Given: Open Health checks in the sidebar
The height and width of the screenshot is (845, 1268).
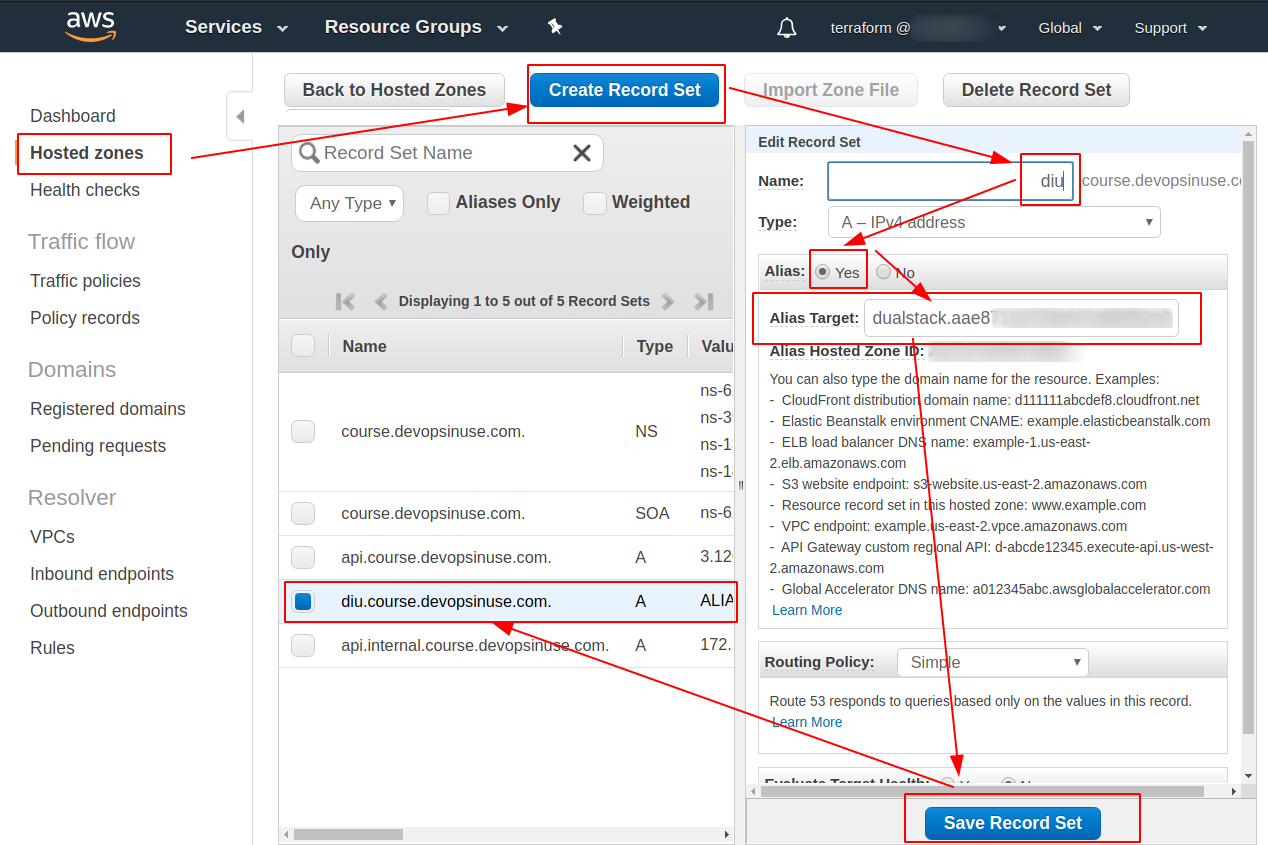Looking at the screenshot, I should (x=85, y=190).
